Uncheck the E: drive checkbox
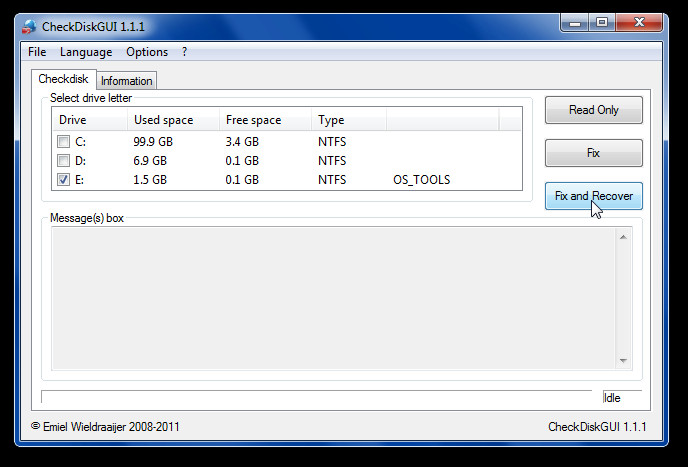 [63, 180]
